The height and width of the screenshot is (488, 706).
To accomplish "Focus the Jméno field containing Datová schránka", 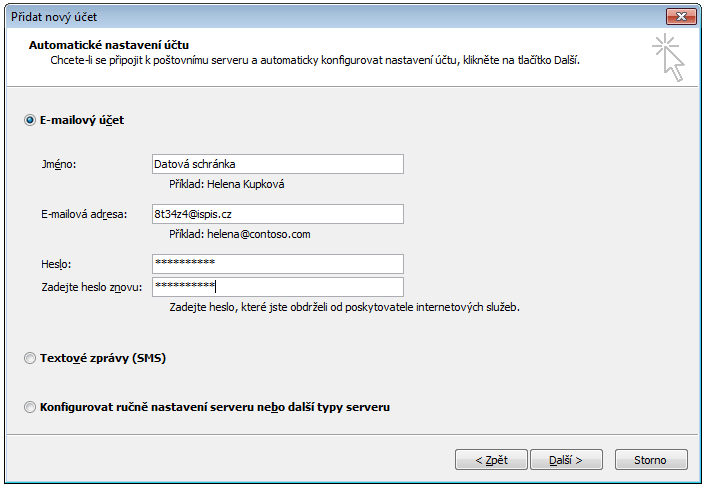I will pyautogui.click(x=277, y=164).
